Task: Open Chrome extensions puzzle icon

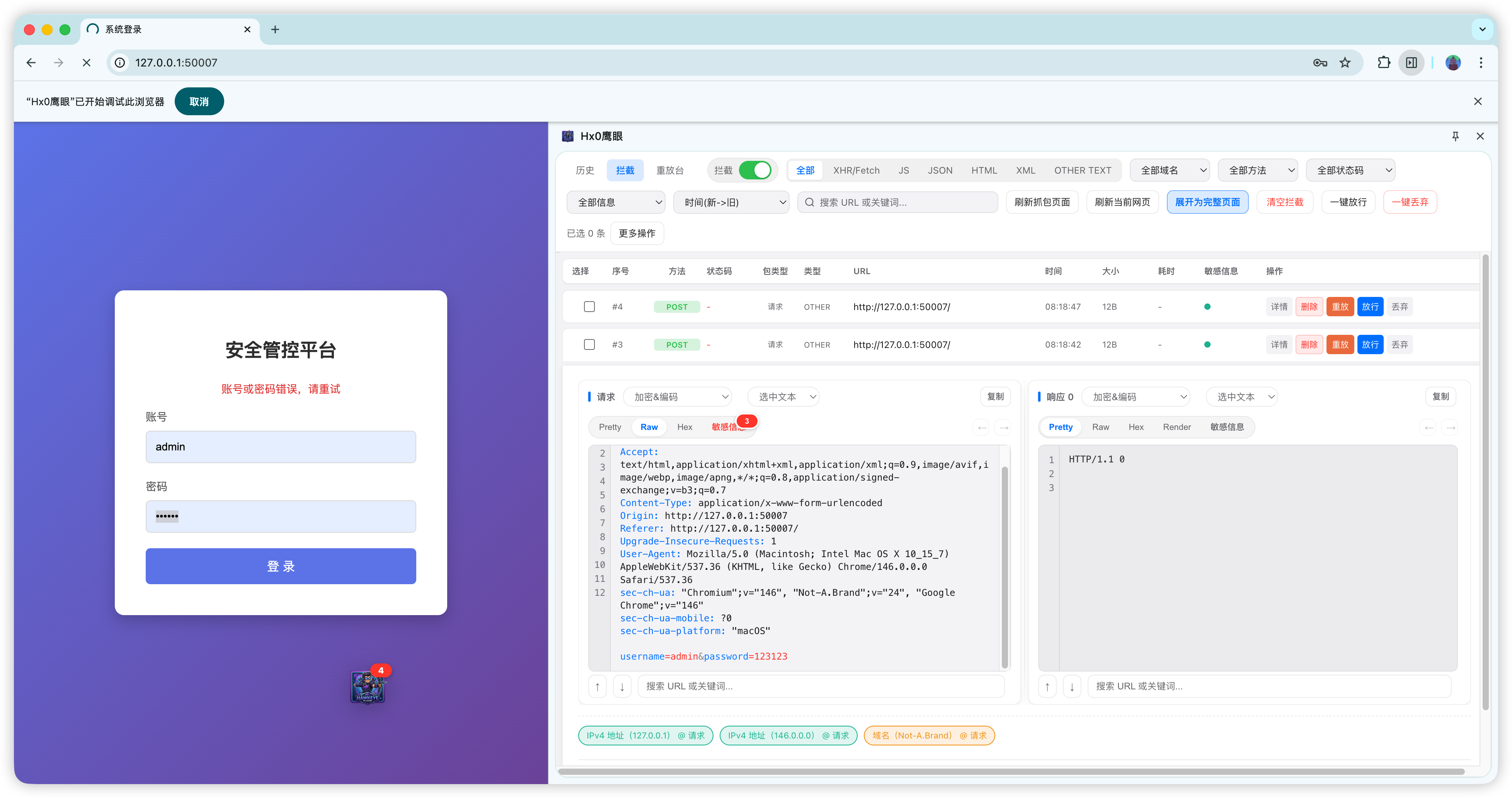Action: pos(1383,62)
